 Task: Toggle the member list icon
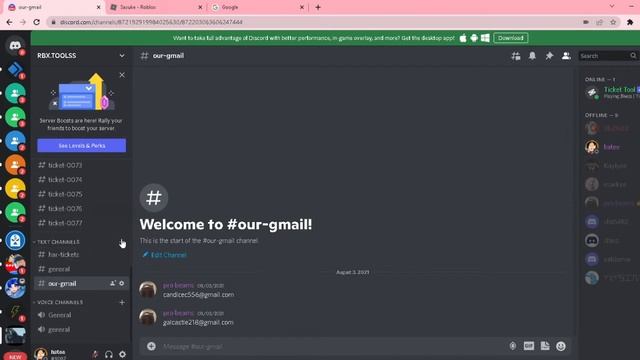566,56
